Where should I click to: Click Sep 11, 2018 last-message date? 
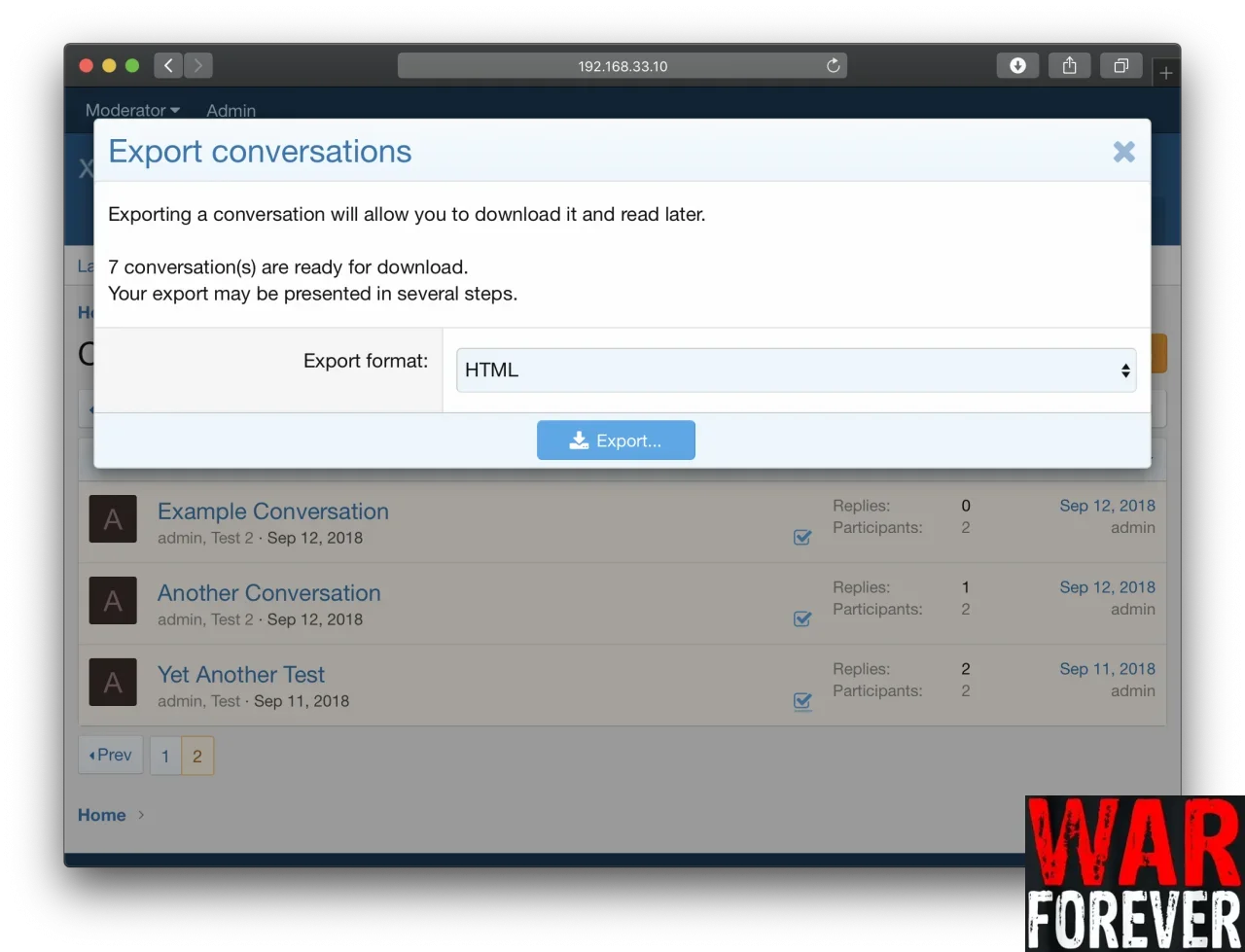1108,669
